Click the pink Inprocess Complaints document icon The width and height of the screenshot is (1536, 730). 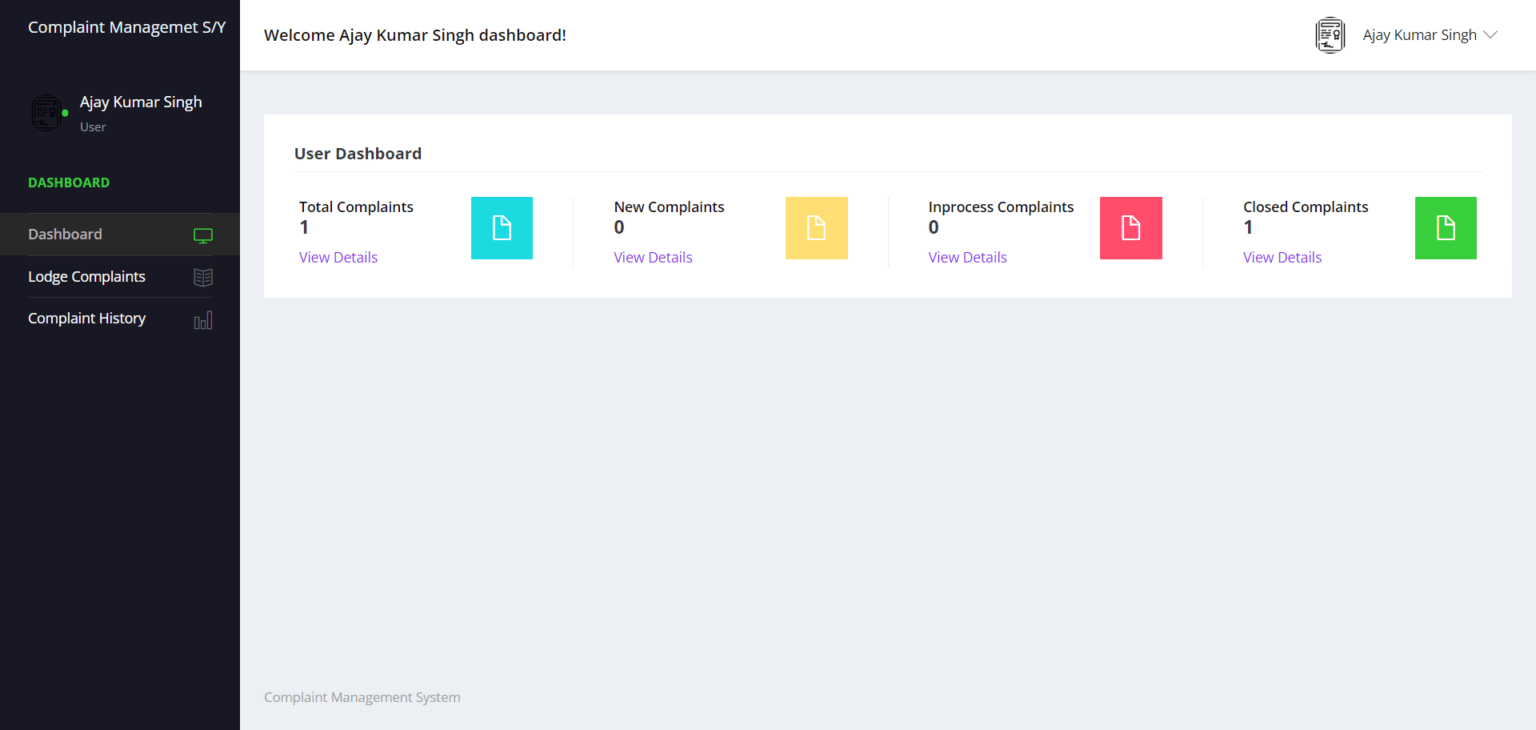click(1131, 228)
